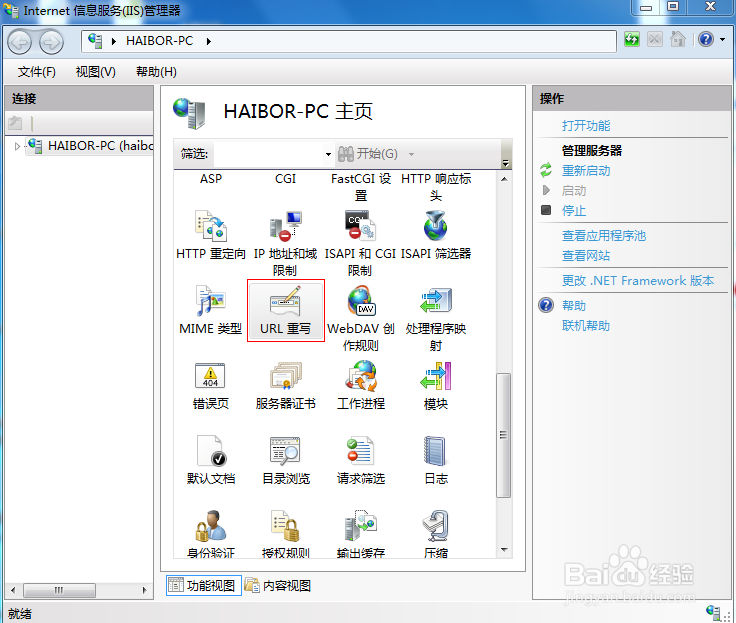
Task: Click the 帮助 link in actions pane
Action: click(x=574, y=306)
